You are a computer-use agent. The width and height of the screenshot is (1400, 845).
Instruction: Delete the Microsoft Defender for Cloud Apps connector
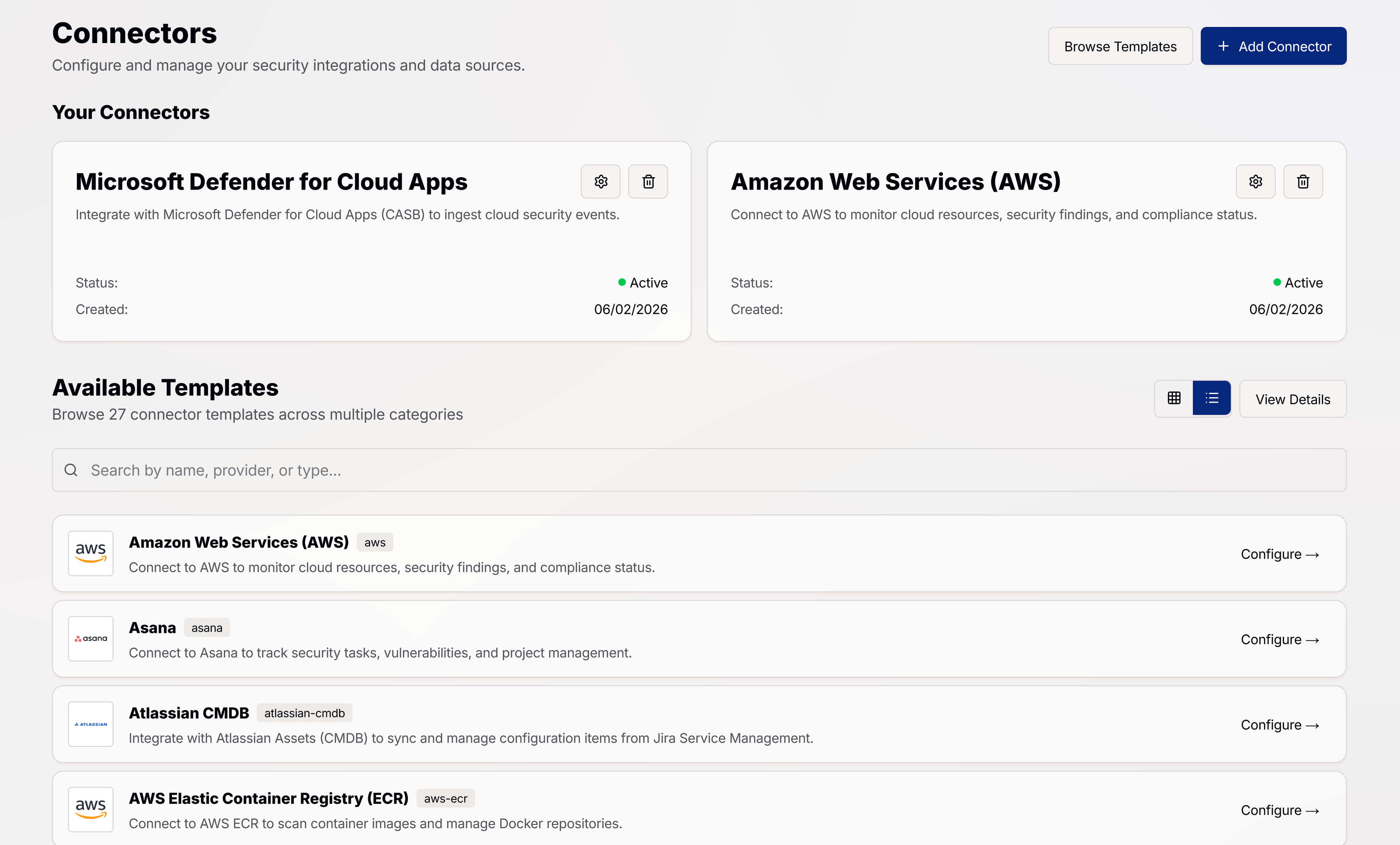(648, 181)
